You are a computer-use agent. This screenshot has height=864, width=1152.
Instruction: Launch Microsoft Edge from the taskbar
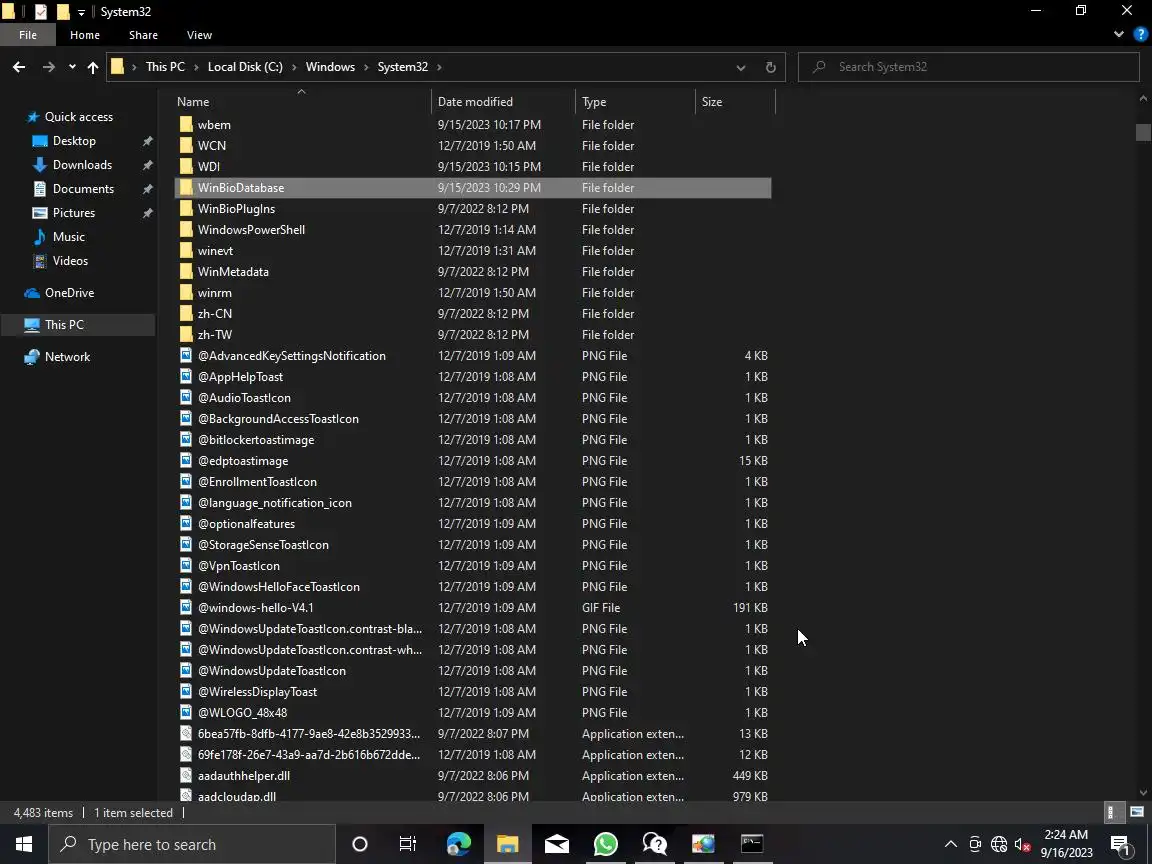click(x=458, y=844)
